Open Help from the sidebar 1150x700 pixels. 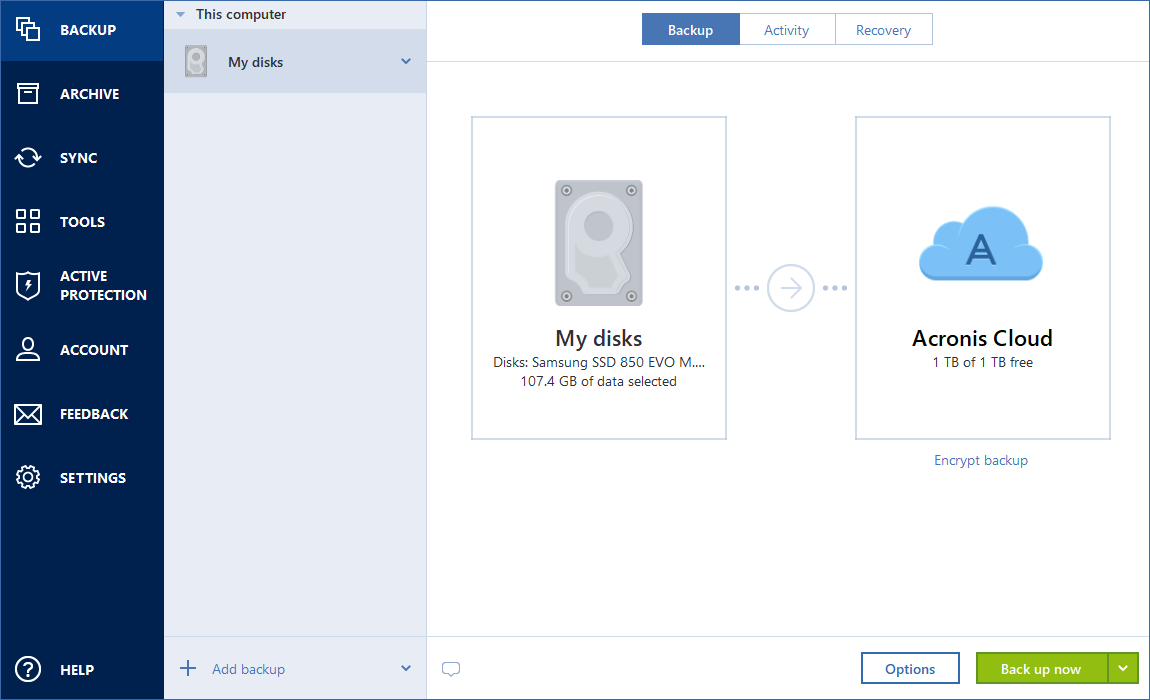82,669
